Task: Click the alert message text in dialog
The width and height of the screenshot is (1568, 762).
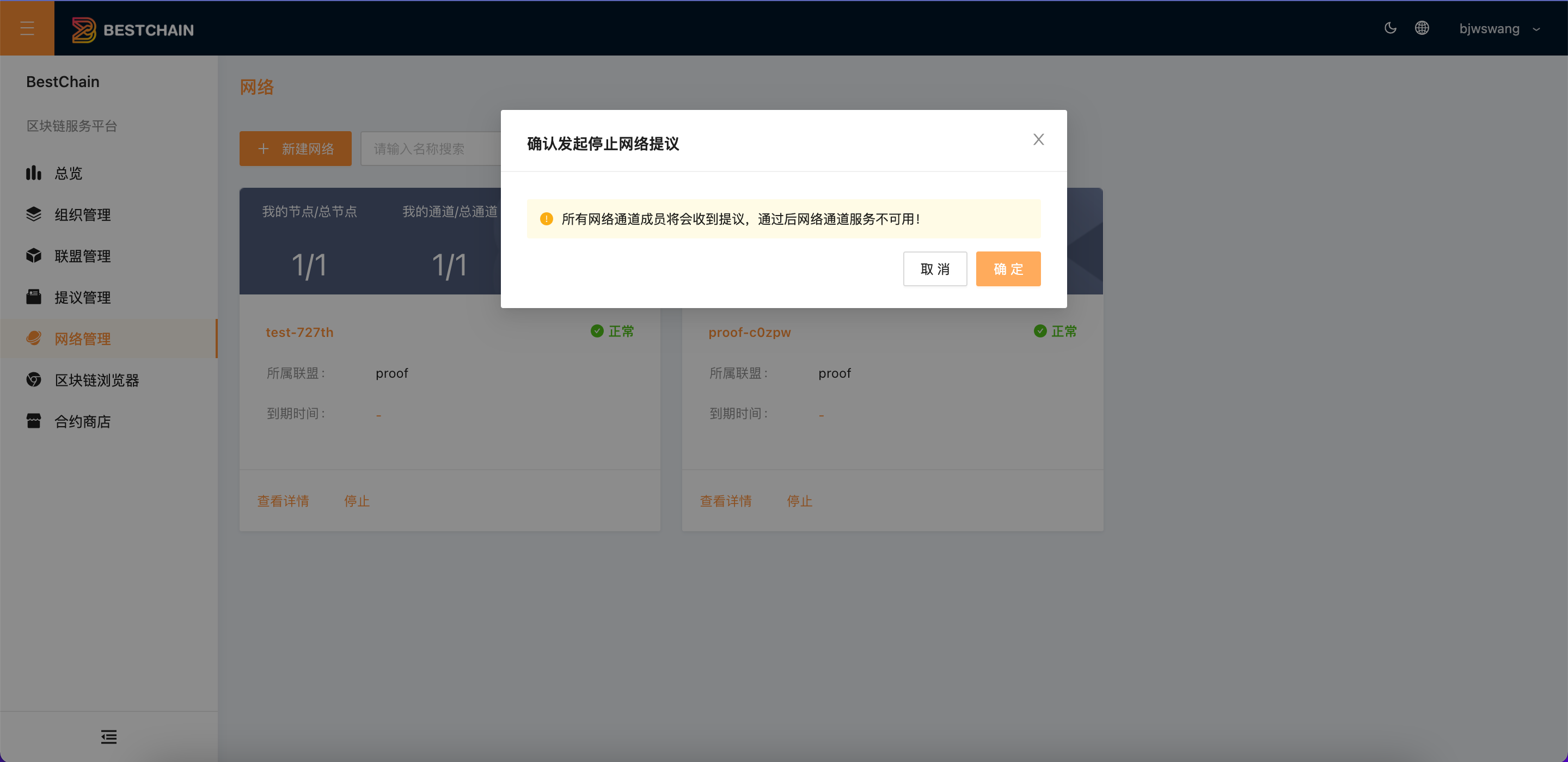Action: (x=740, y=219)
